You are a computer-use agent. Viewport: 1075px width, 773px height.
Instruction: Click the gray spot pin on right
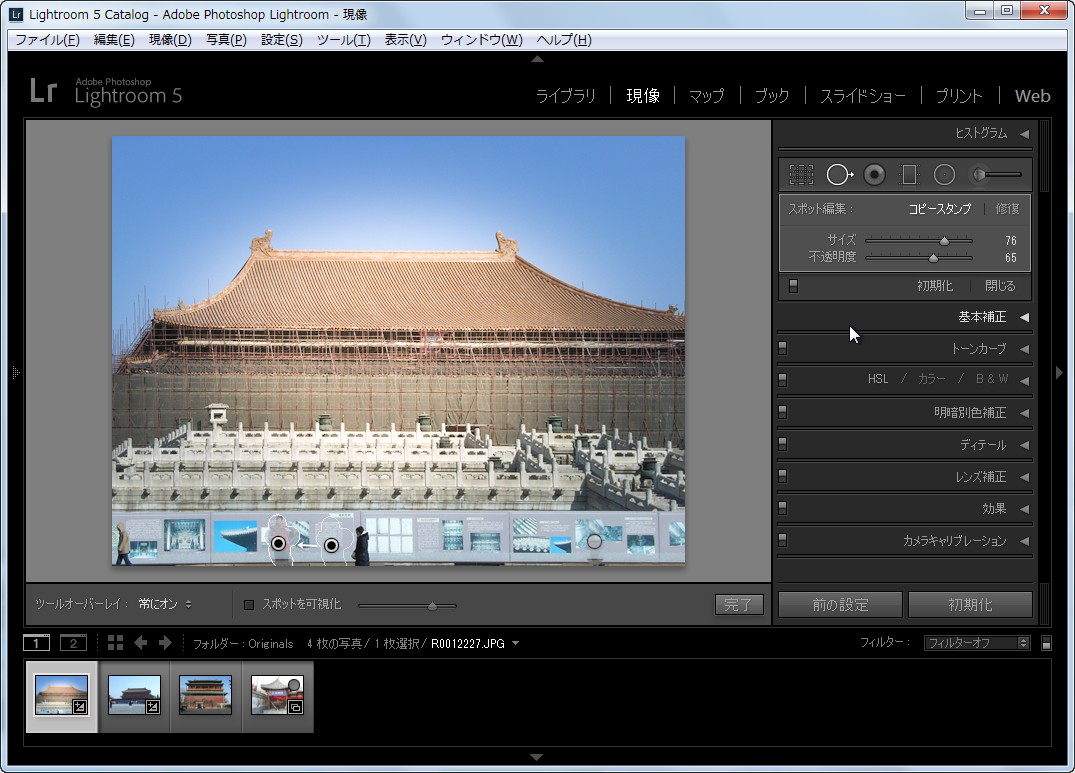click(594, 541)
